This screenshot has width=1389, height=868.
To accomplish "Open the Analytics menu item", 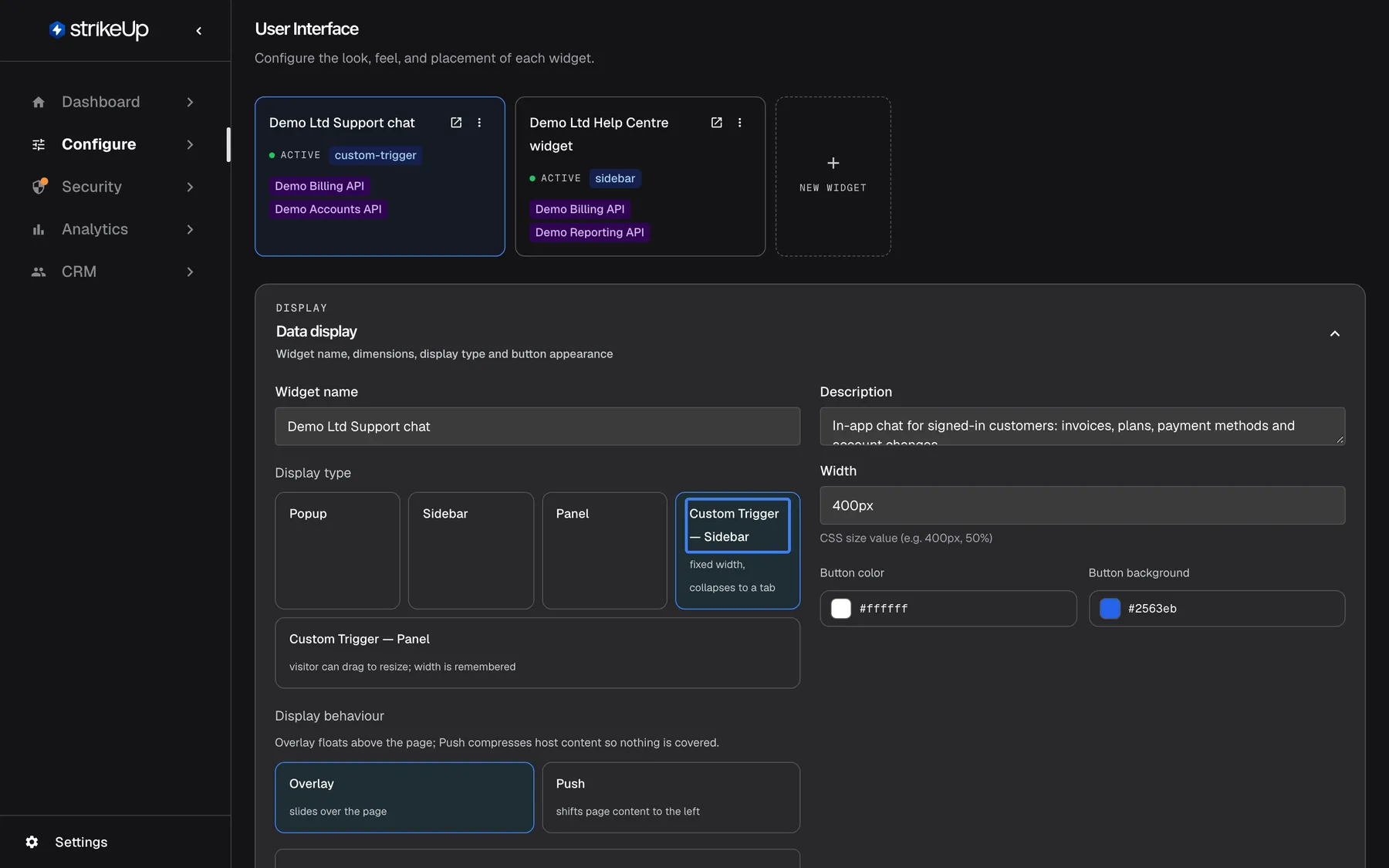I will 113,229.
